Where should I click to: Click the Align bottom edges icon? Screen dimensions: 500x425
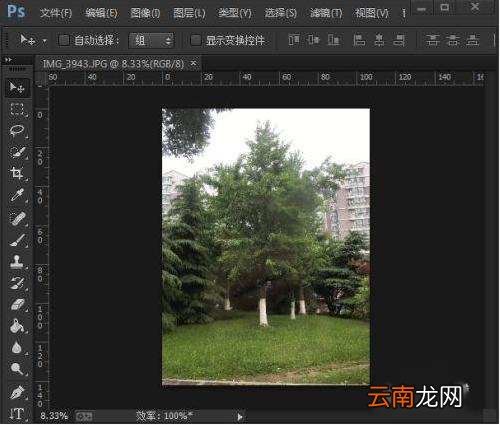334,40
